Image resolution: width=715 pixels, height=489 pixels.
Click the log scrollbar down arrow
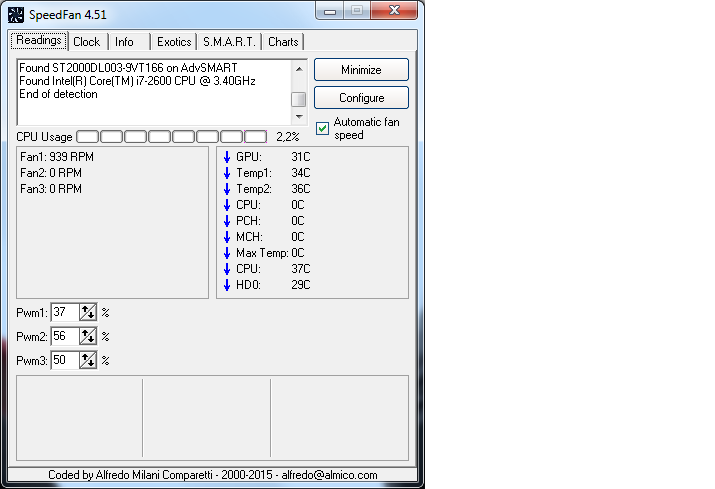pyautogui.click(x=299, y=116)
